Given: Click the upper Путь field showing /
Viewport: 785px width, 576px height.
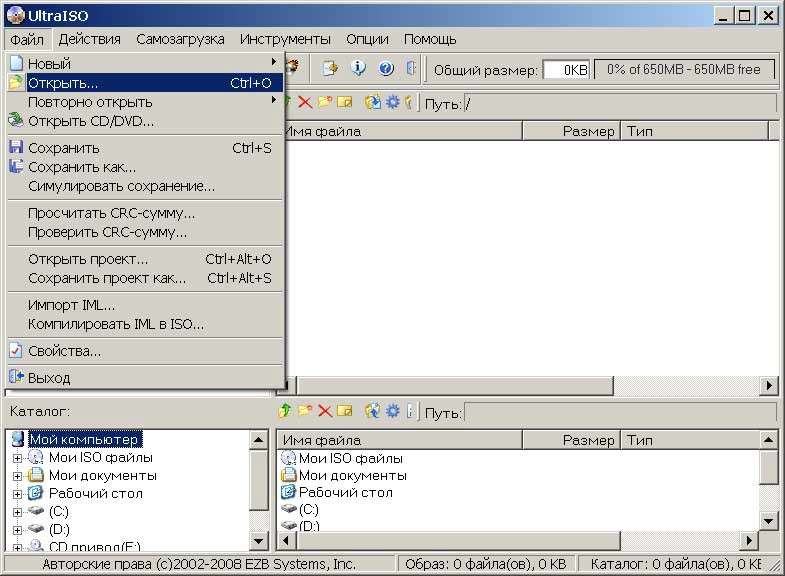Looking at the screenshot, I should (620, 104).
